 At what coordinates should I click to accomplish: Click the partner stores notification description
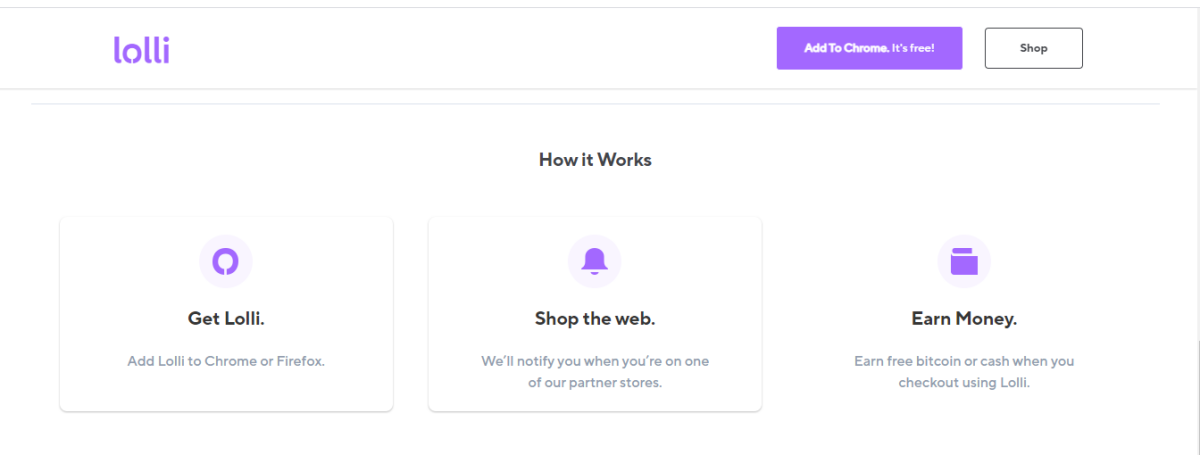pyautogui.click(x=595, y=371)
